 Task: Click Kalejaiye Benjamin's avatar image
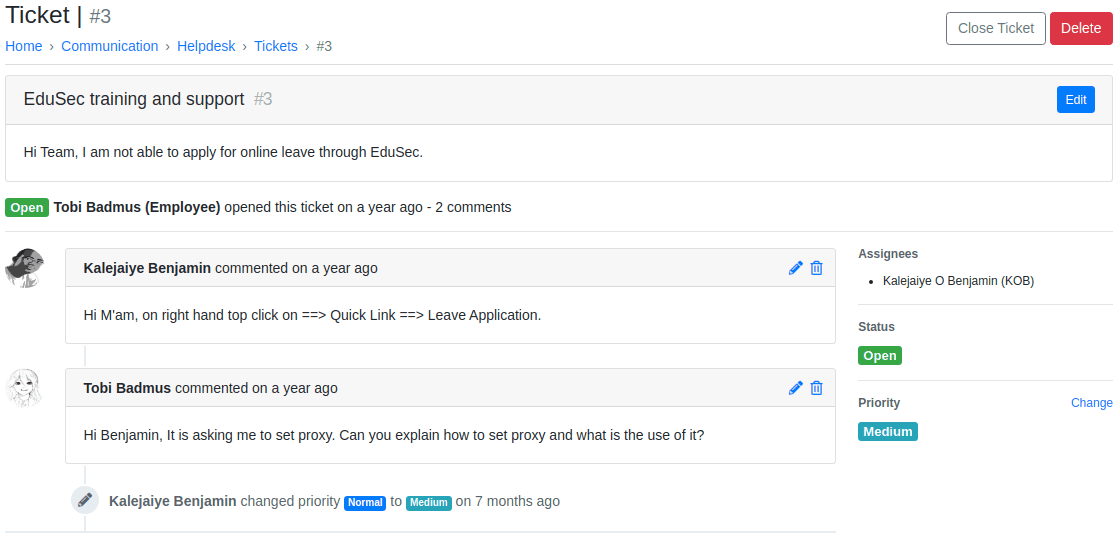click(25, 268)
